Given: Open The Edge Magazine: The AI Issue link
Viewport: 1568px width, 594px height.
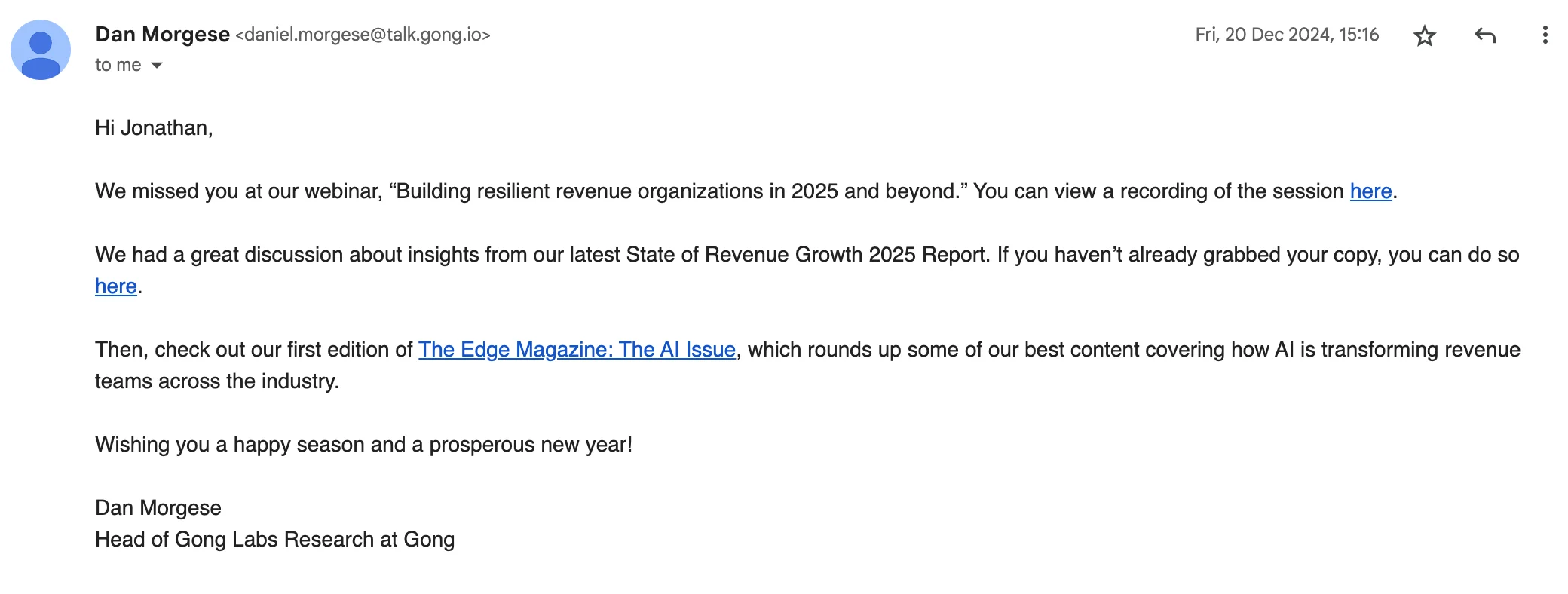Looking at the screenshot, I should 577,350.
